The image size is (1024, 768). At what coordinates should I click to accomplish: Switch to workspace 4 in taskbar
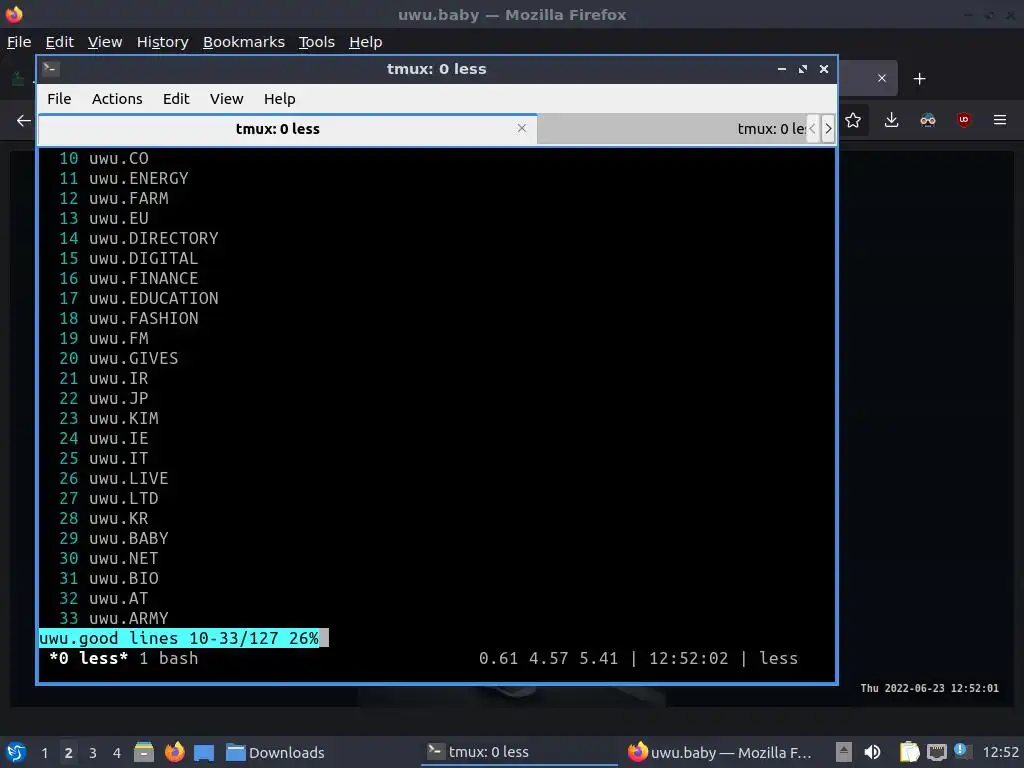(x=117, y=753)
